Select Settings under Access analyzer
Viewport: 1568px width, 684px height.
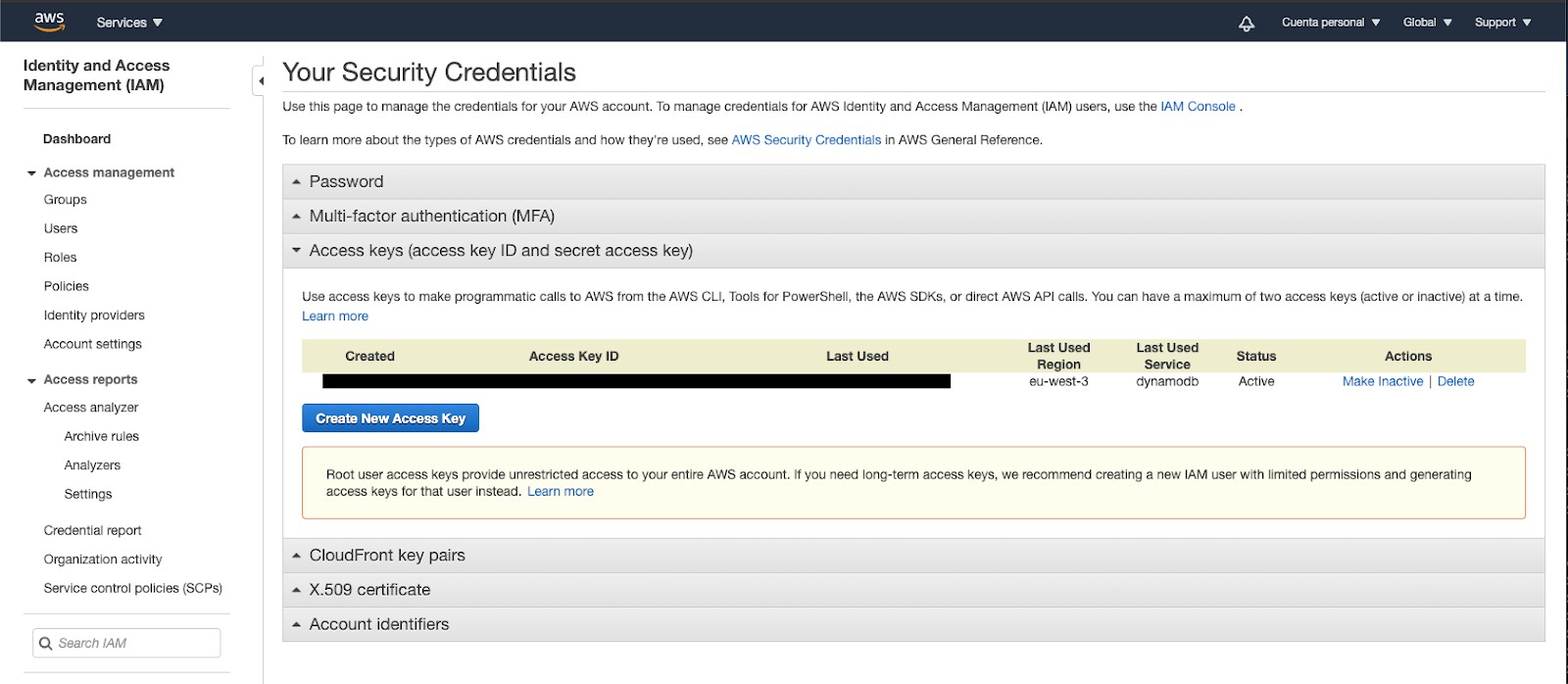point(88,494)
